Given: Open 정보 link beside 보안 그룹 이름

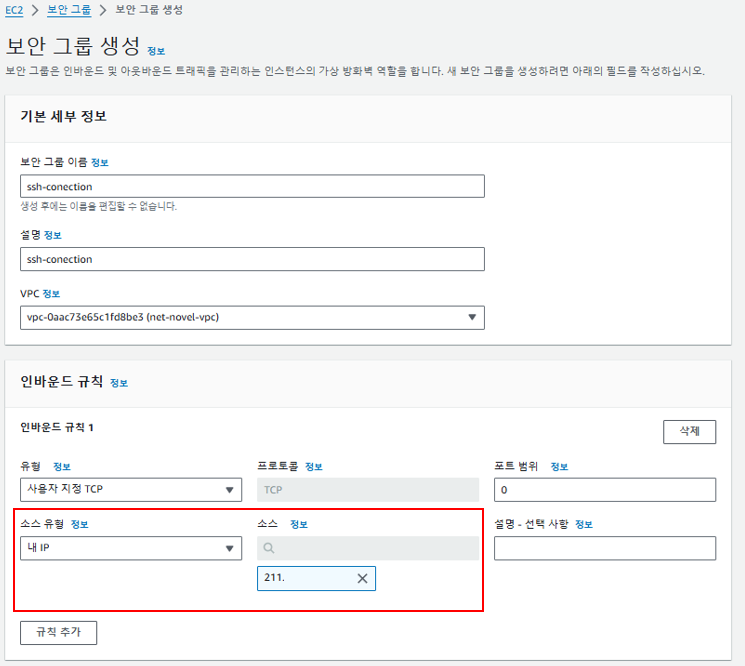Looking at the screenshot, I should click(100, 162).
